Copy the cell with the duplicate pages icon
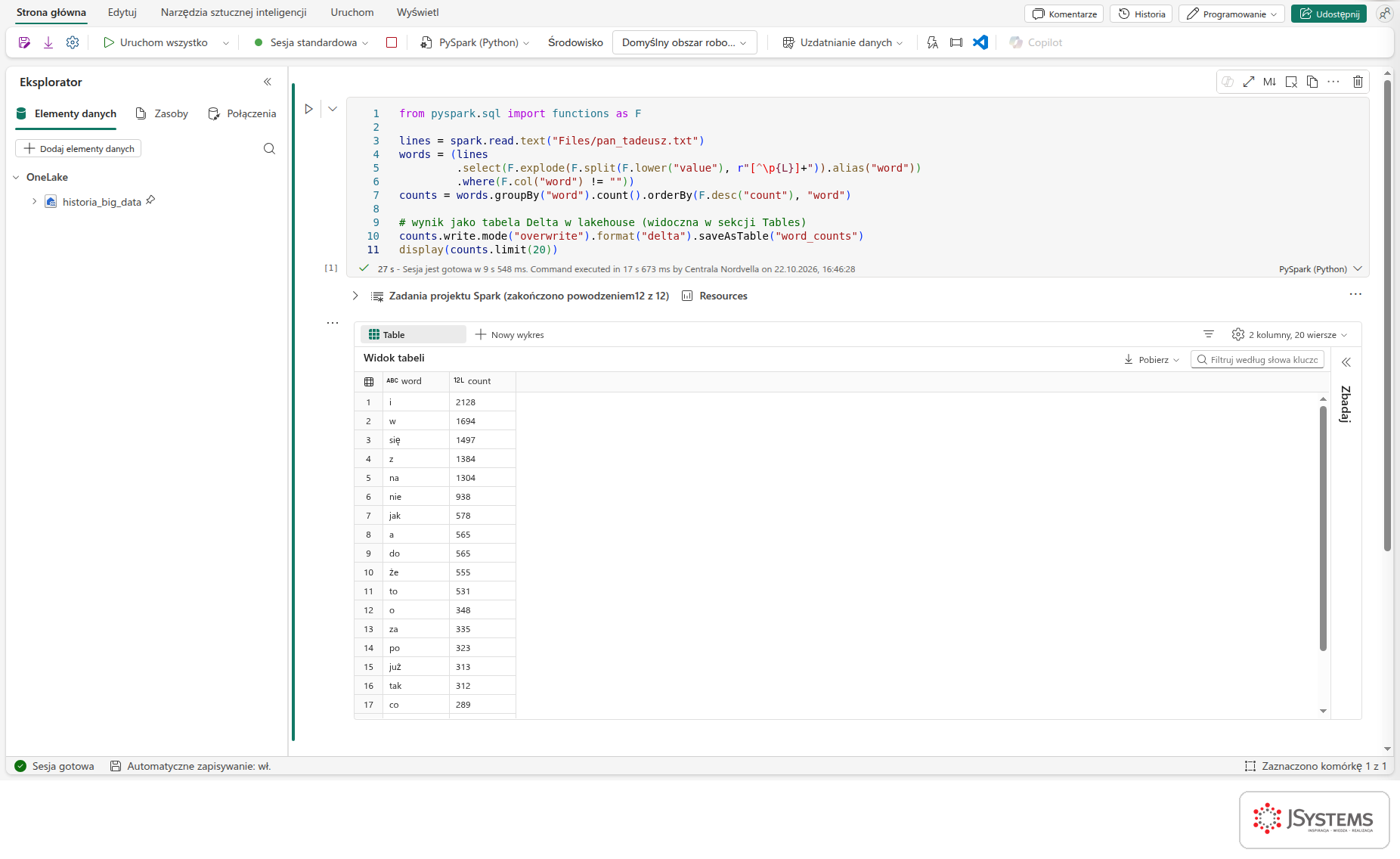 pos(1312,82)
